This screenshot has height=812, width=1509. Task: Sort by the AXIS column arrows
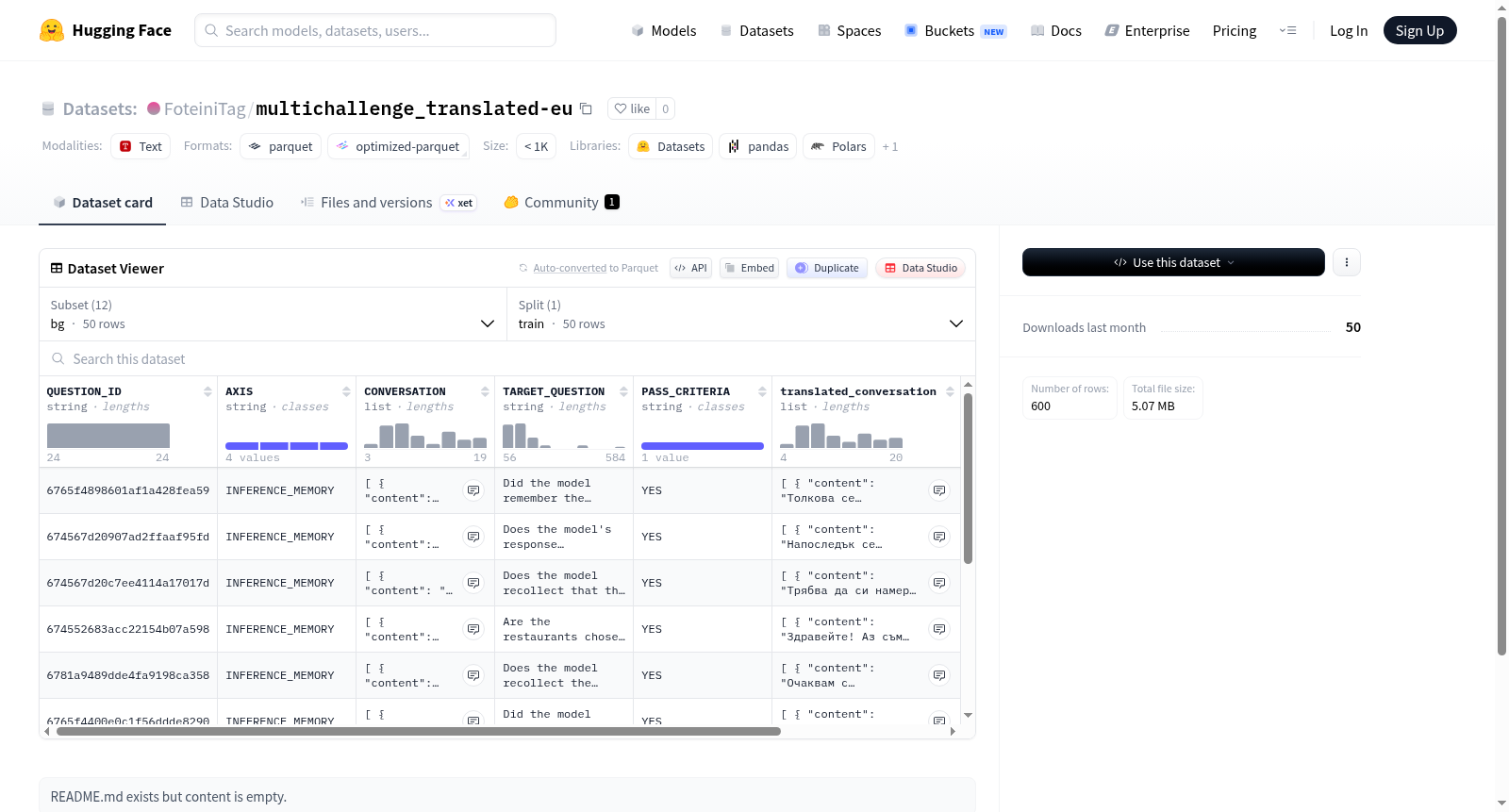tap(346, 391)
